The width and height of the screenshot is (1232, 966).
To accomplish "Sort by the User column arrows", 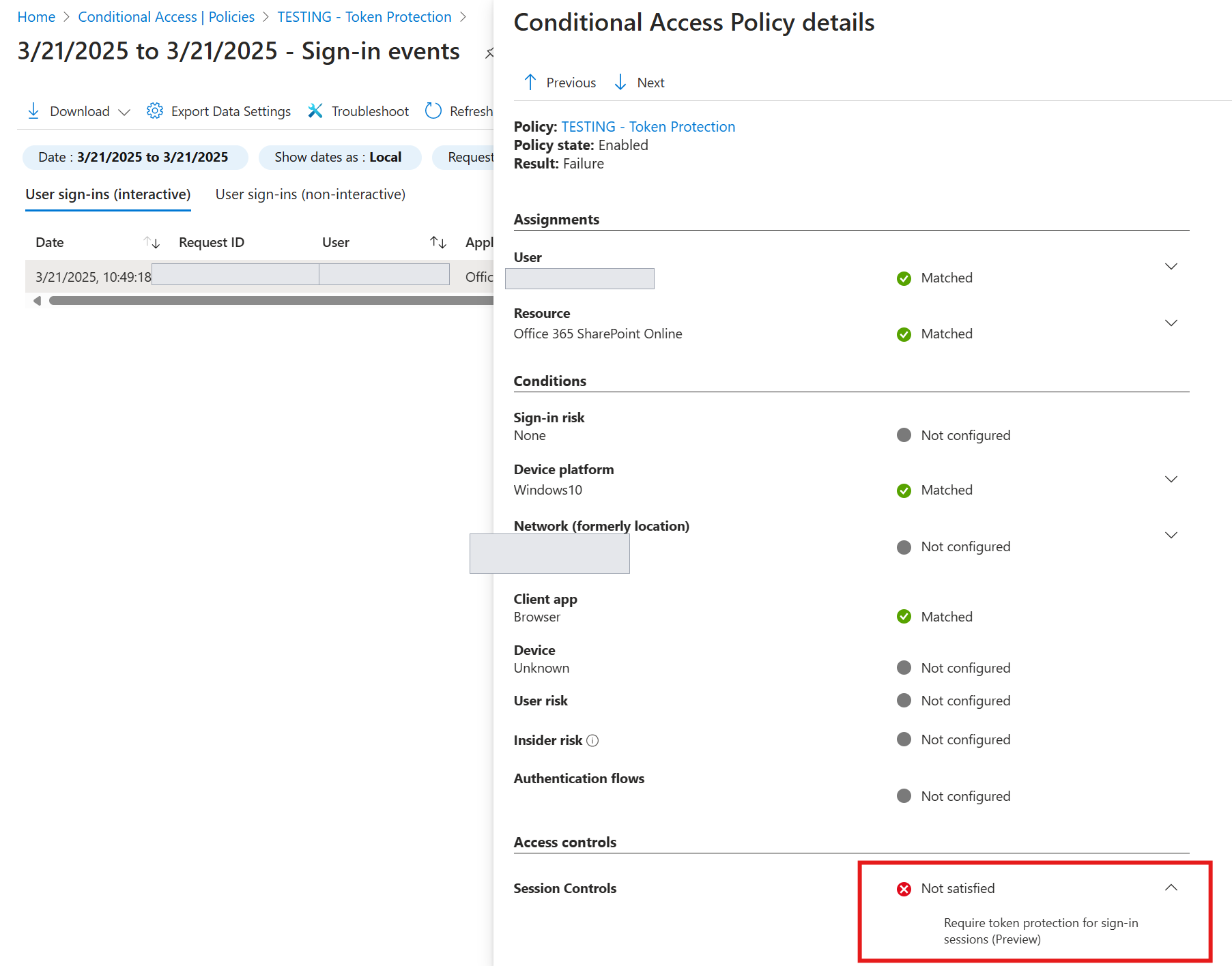I will pyautogui.click(x=438, y=242).
